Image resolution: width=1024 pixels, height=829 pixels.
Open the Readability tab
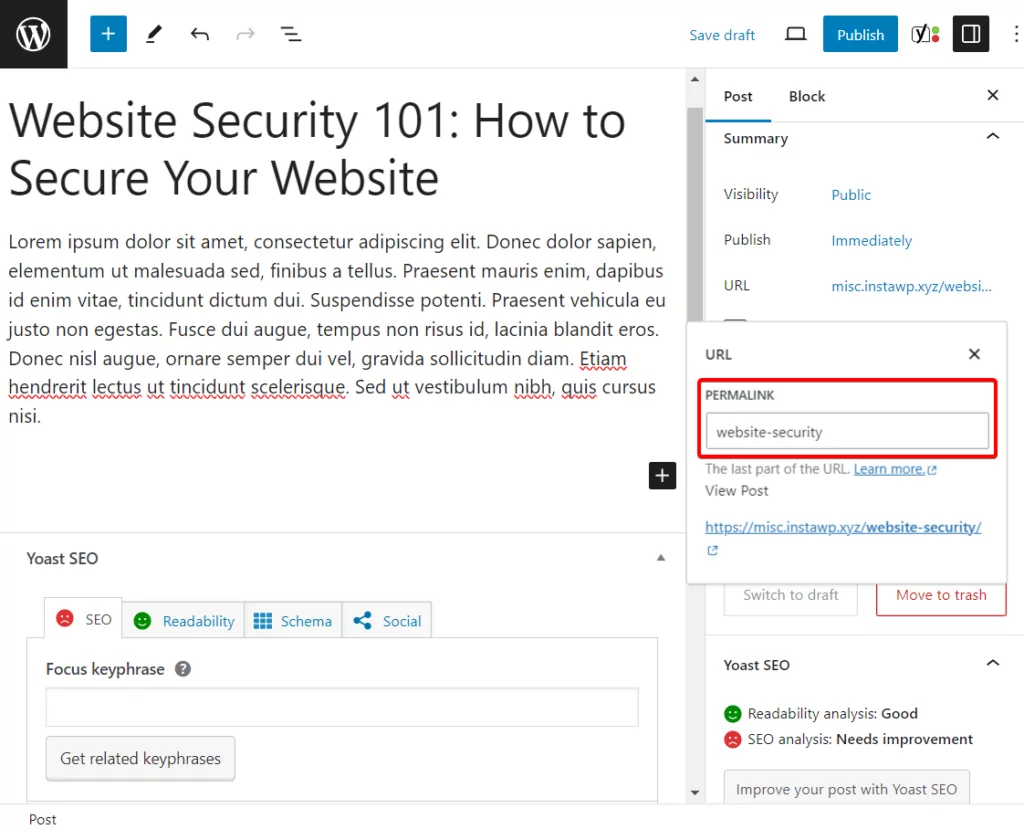[x=184, y=621]
